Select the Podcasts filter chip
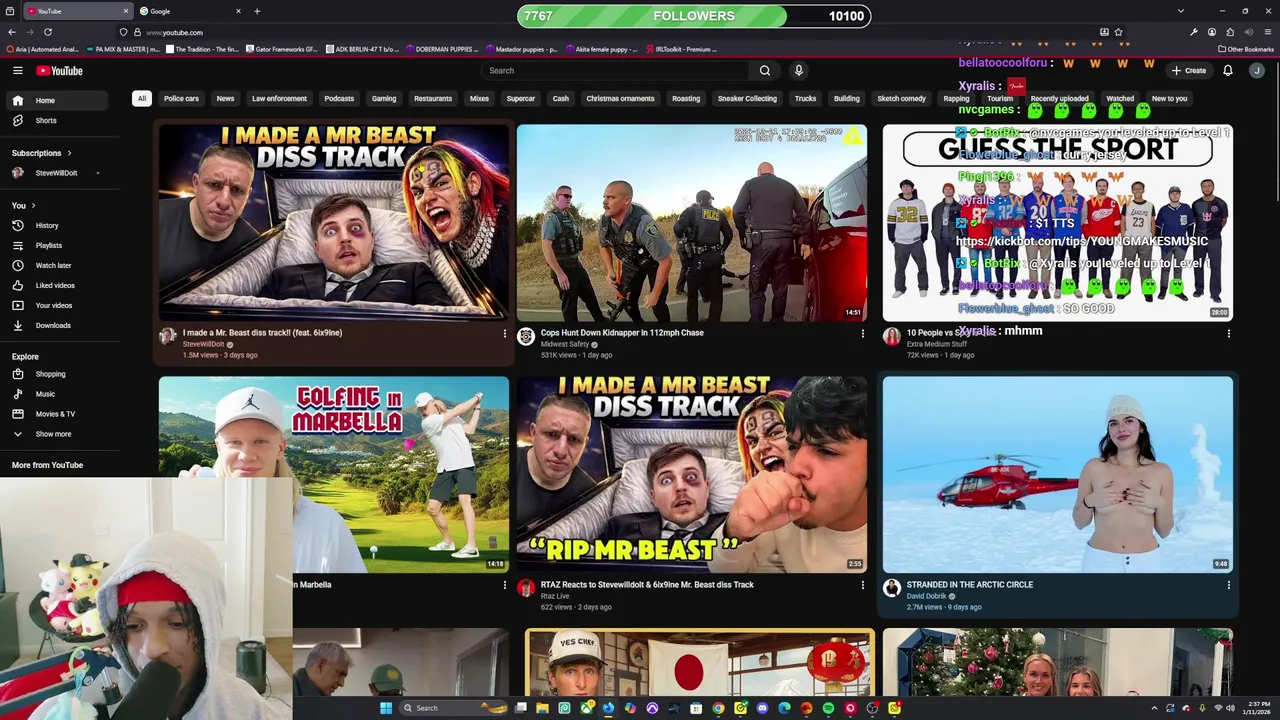This screenshot has width=1280, height=720. [339, 99]
